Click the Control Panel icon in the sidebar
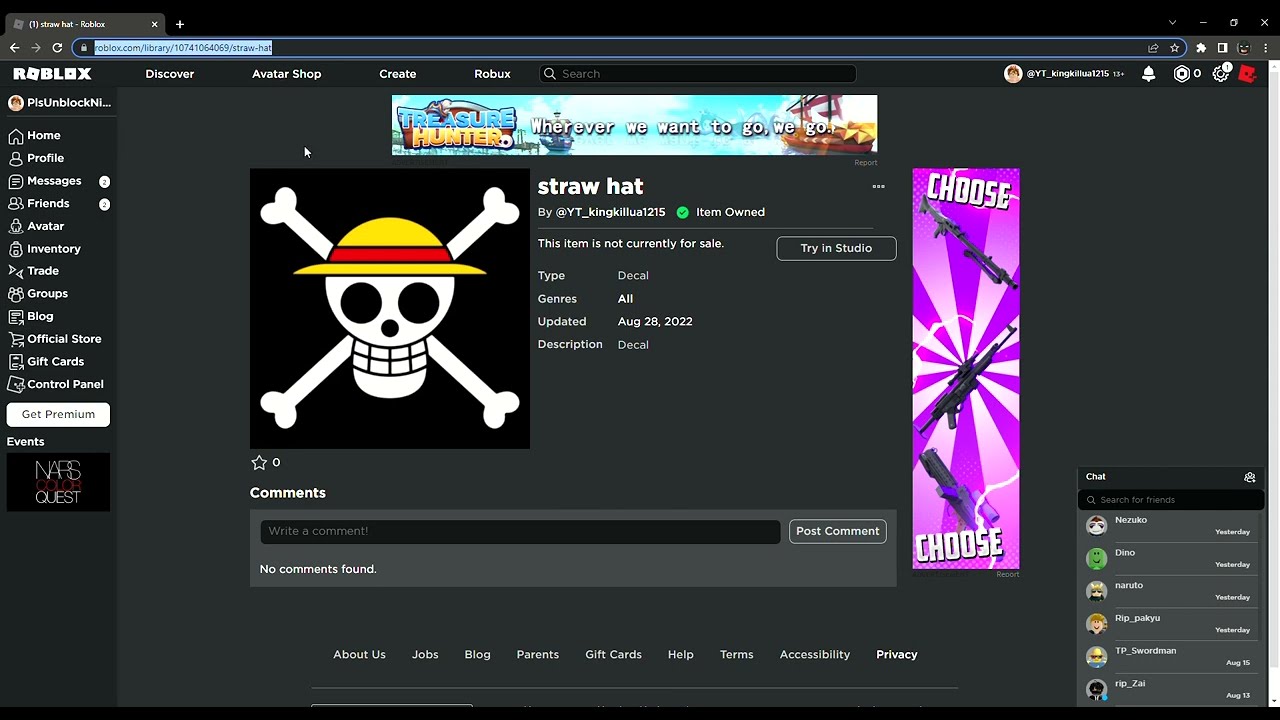The height and width of the screenshot is (720, 1280). [x=16, y=384]
